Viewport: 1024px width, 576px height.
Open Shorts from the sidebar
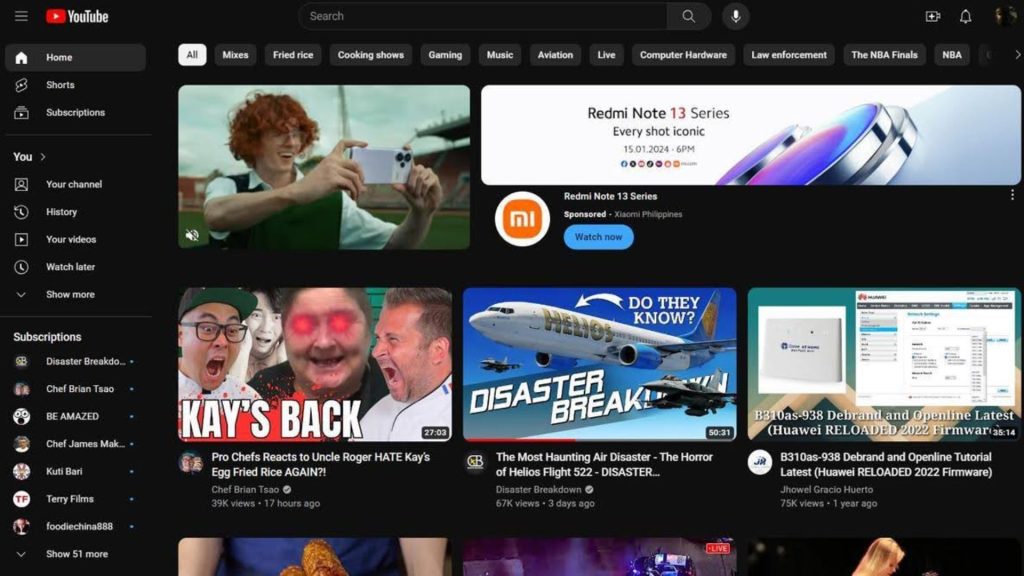click(x=60, y=85)
